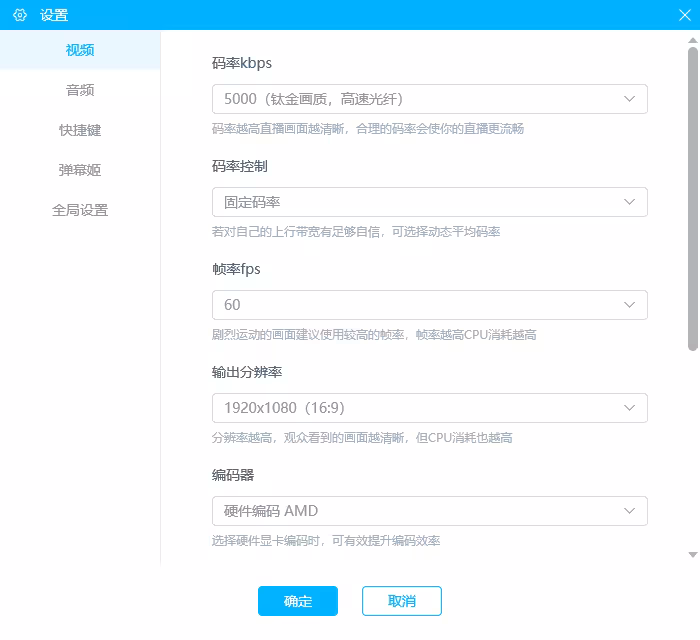Image resolution: width=700 pixels, height=640 pixels.
Task: Expand the 码率控制 dropdown chevron
Action: (x=629, y=202)
